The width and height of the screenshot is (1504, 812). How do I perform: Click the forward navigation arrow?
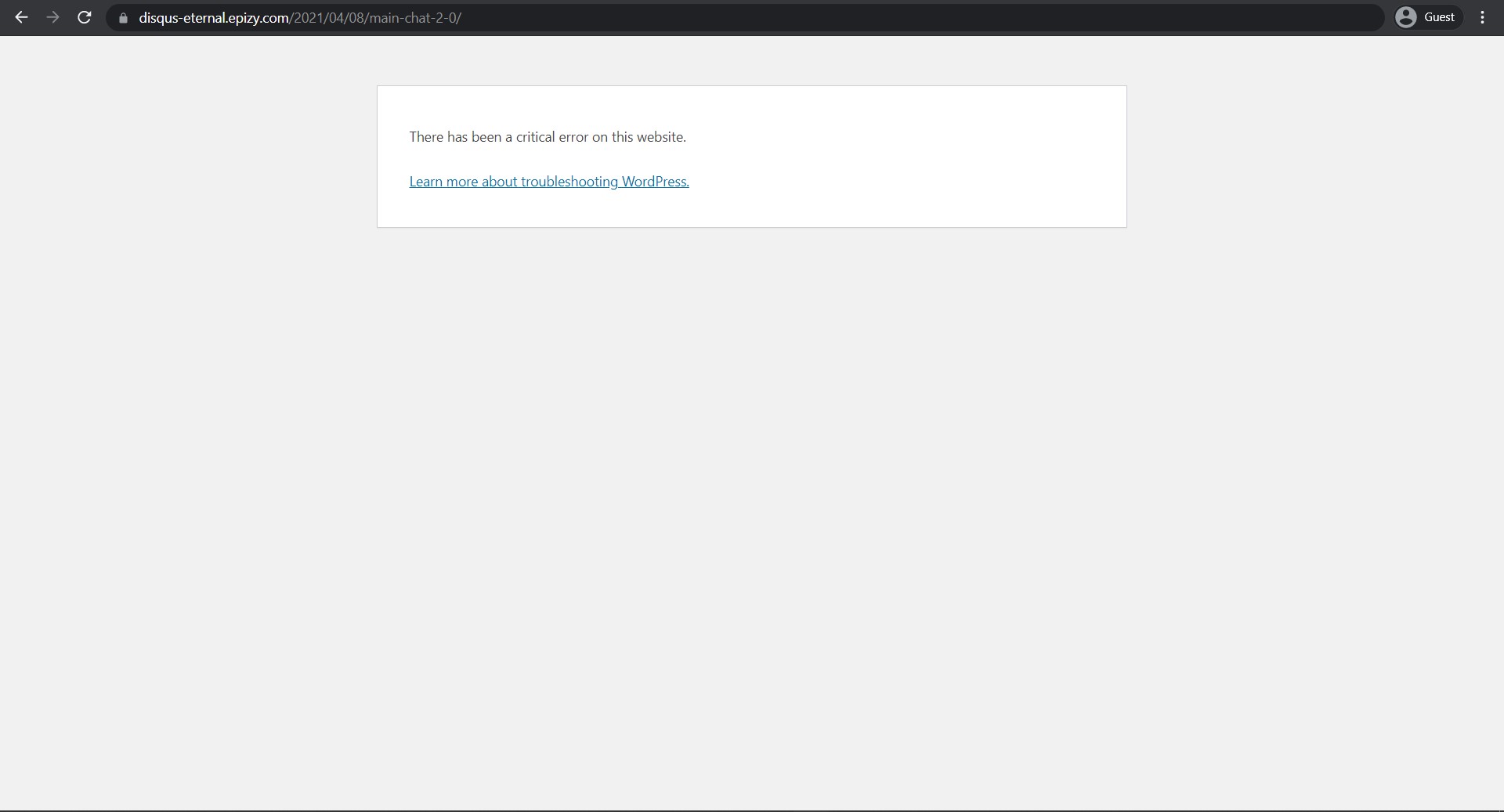52,17
